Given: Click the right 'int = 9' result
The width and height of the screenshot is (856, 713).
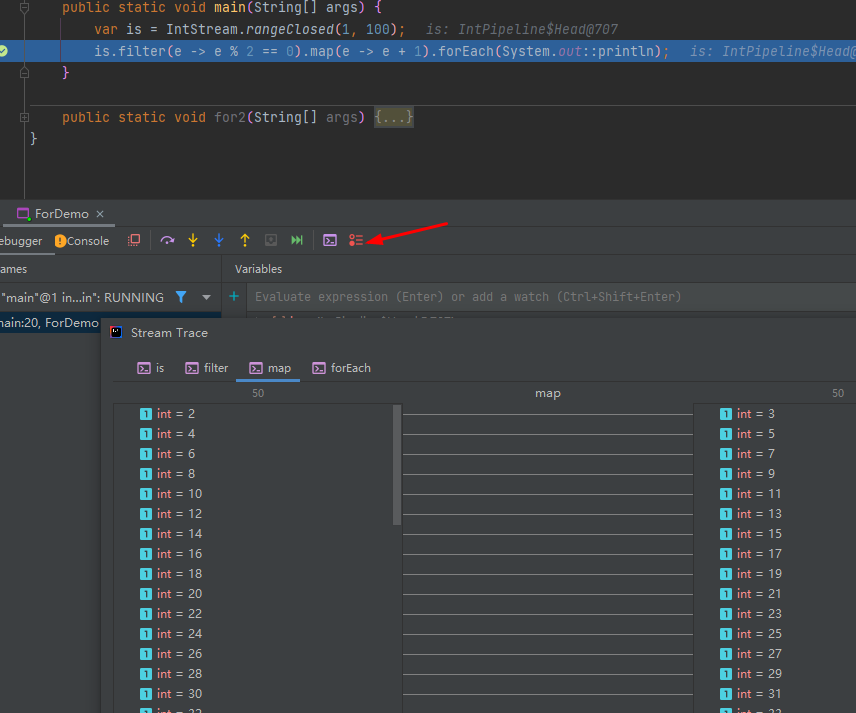Looking at the screenshot, I should 747,474.
